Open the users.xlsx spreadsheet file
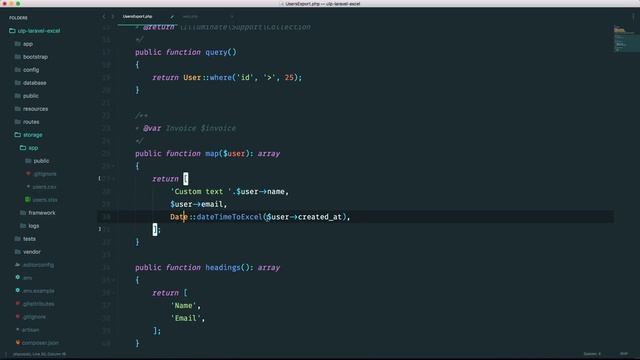Image resolution: width=640 pixels, height=360 pixels. (41, 200)
